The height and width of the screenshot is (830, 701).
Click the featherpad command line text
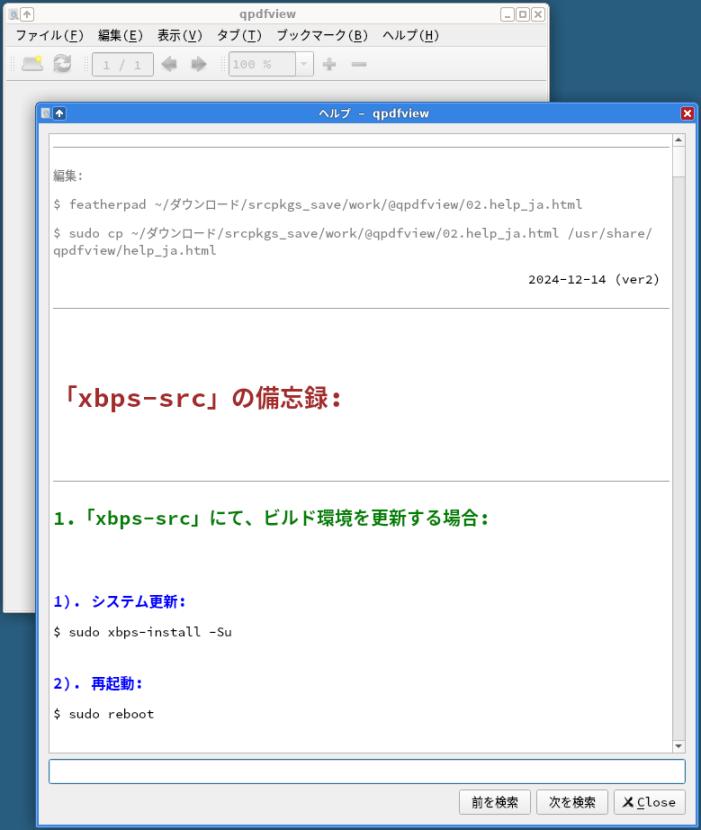[x=318, y=204]
